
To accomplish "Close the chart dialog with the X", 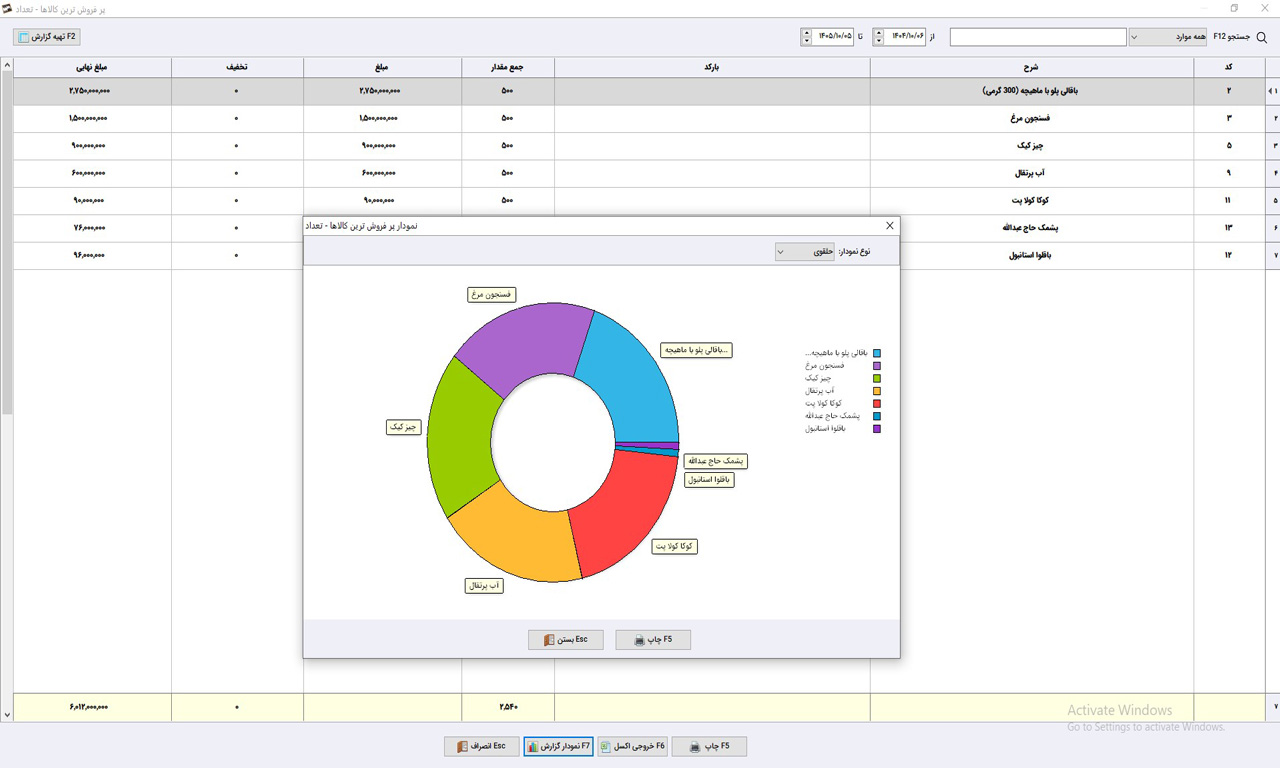I will pos(890,226).
